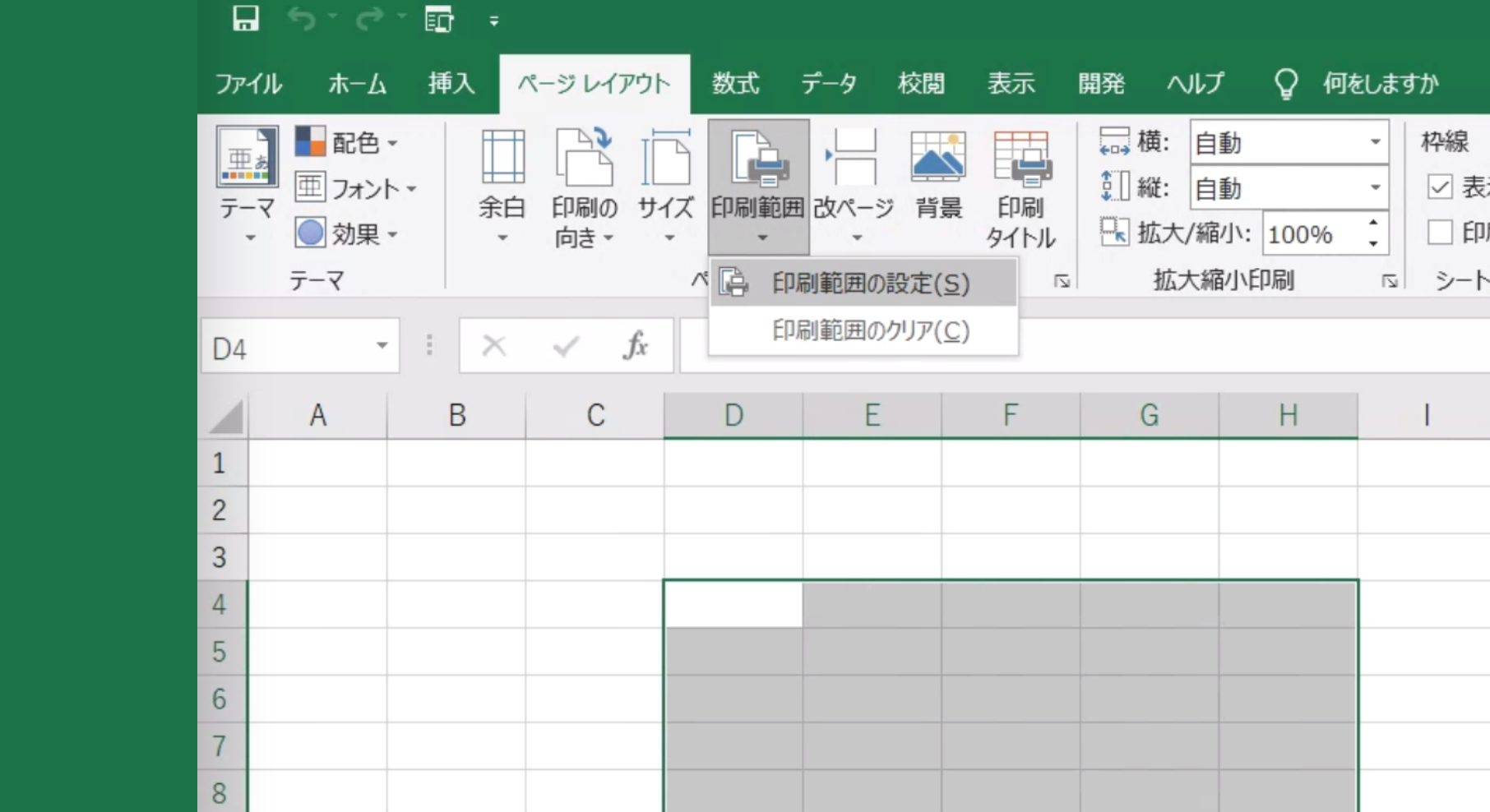Open the undo history dropdown arrow

click(332, 17)
